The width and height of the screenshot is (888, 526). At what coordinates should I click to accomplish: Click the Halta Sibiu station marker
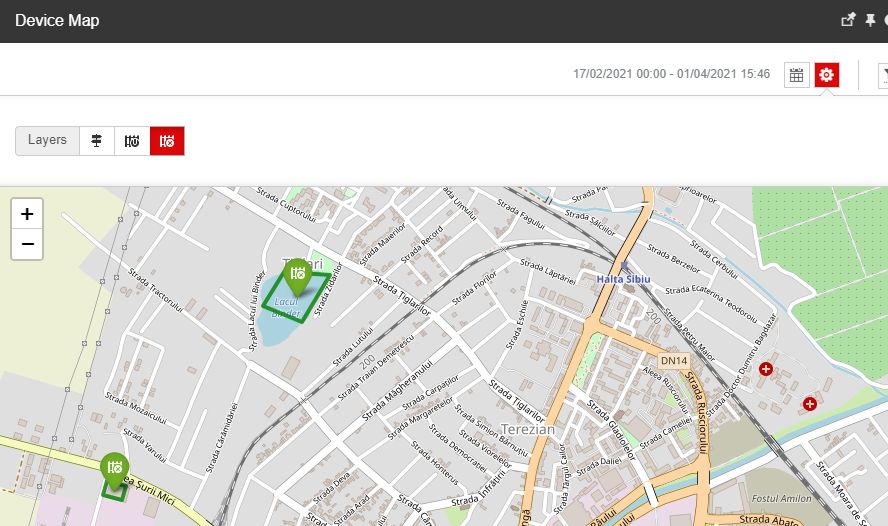tap(624, 267)
